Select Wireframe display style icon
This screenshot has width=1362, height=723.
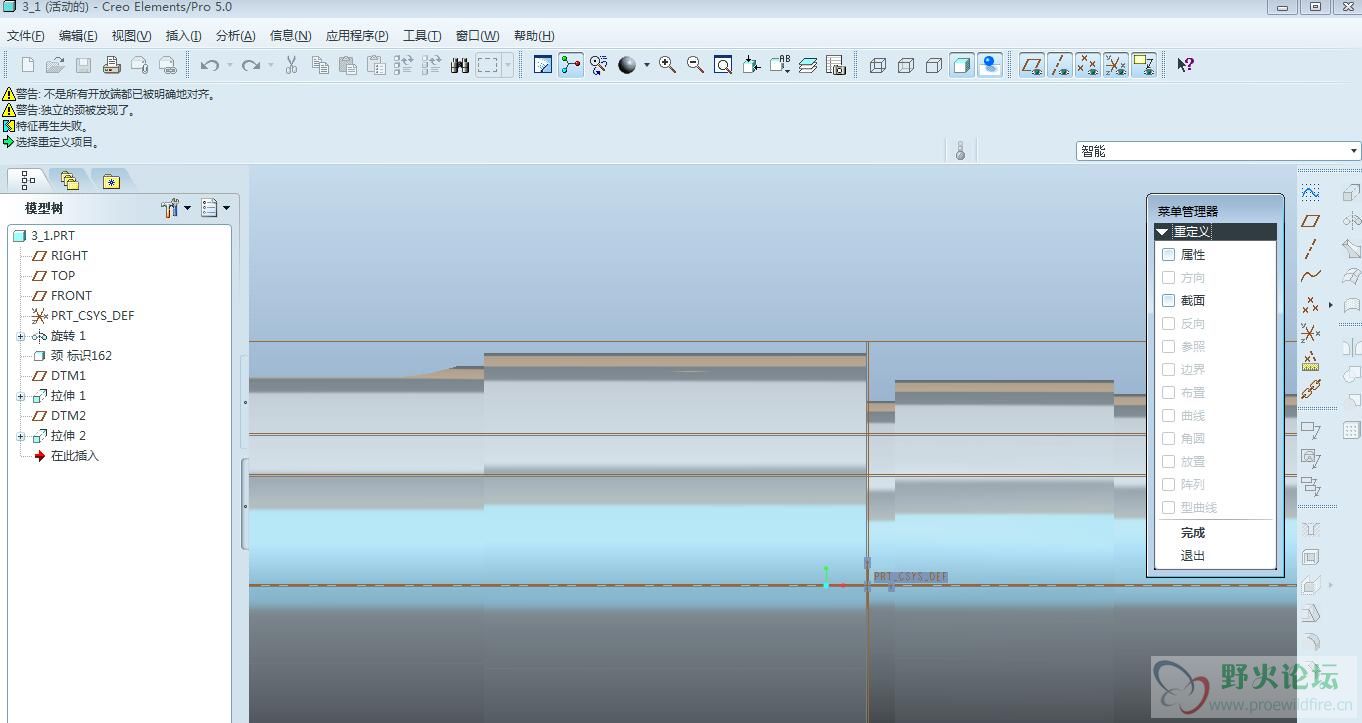point(878,65)
